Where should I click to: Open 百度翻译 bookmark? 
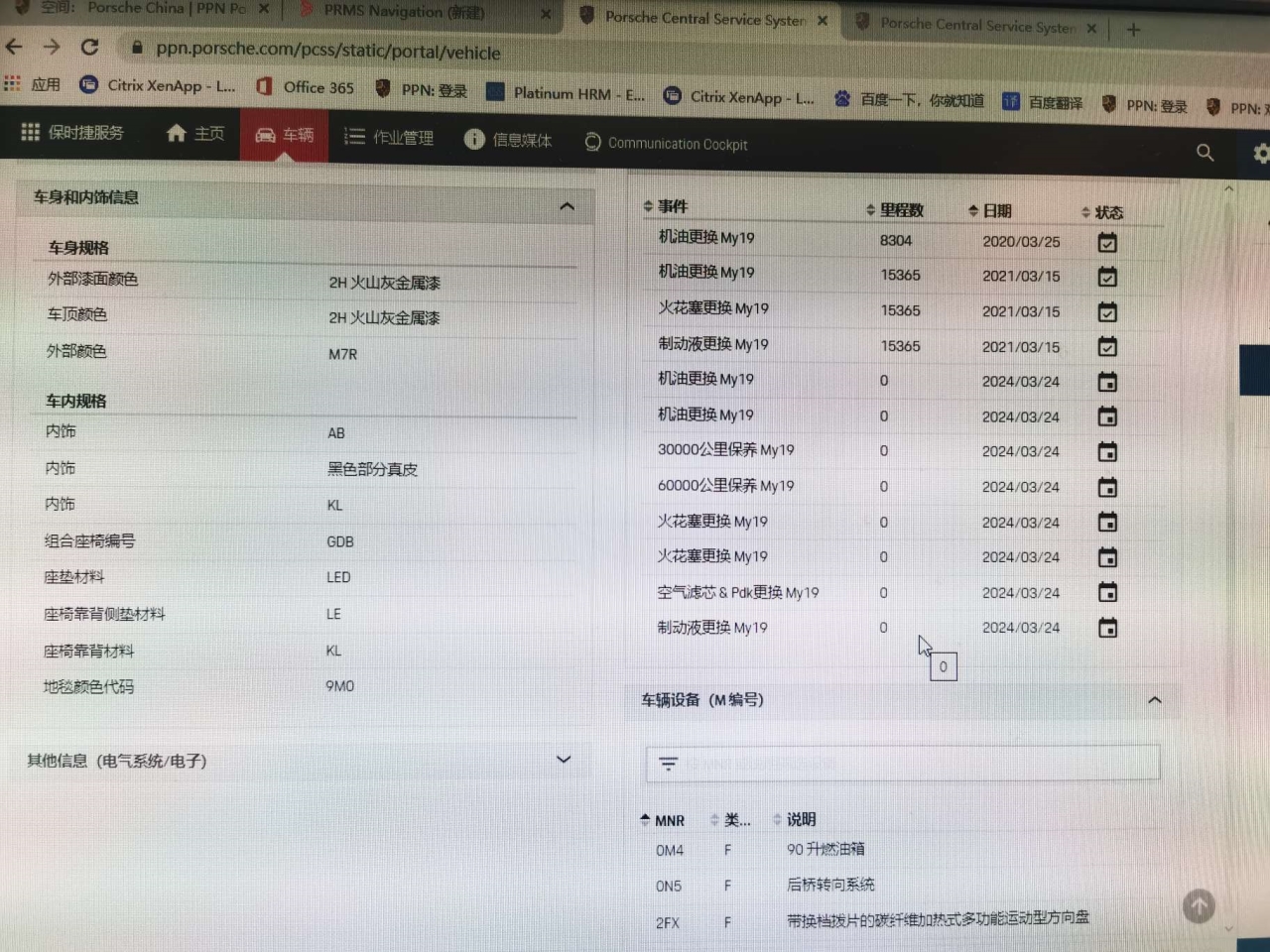click(1042, 102)
